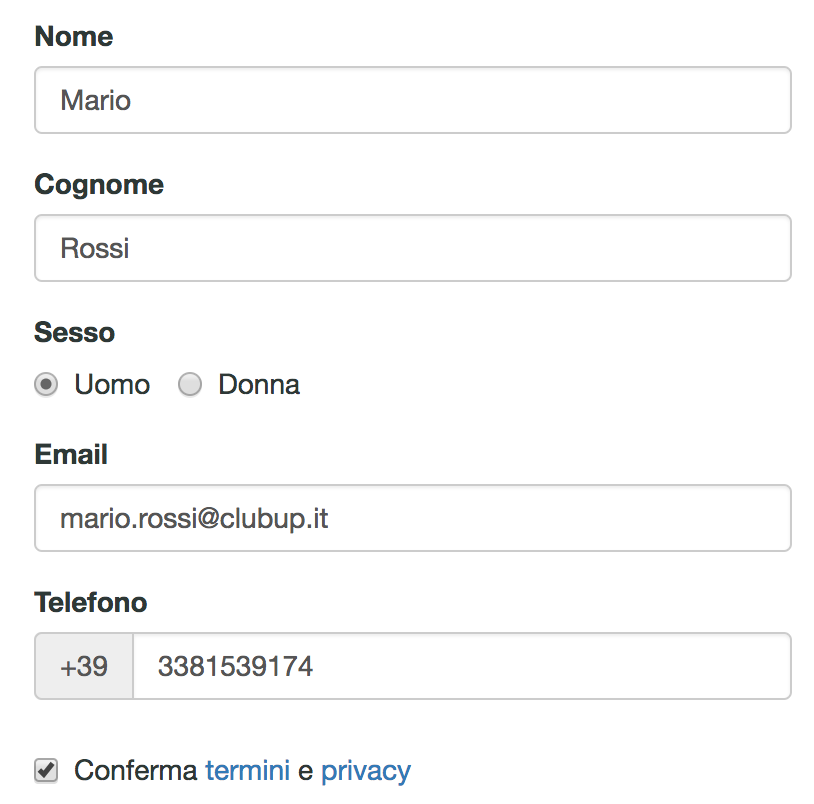
Task: Click the Sesso heading label
Action: point(74,332)
